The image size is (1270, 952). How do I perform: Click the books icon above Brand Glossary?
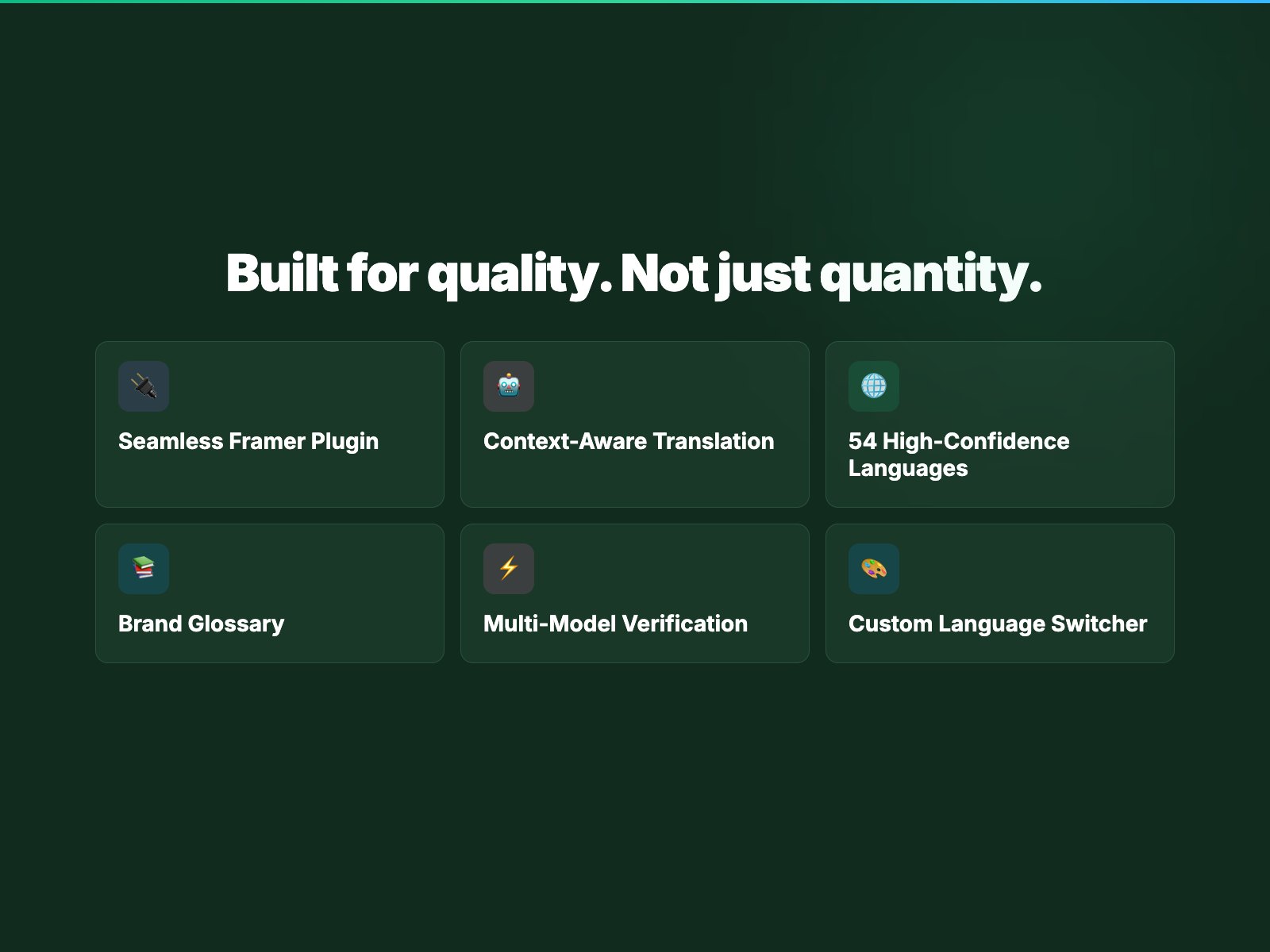point(144,568)
